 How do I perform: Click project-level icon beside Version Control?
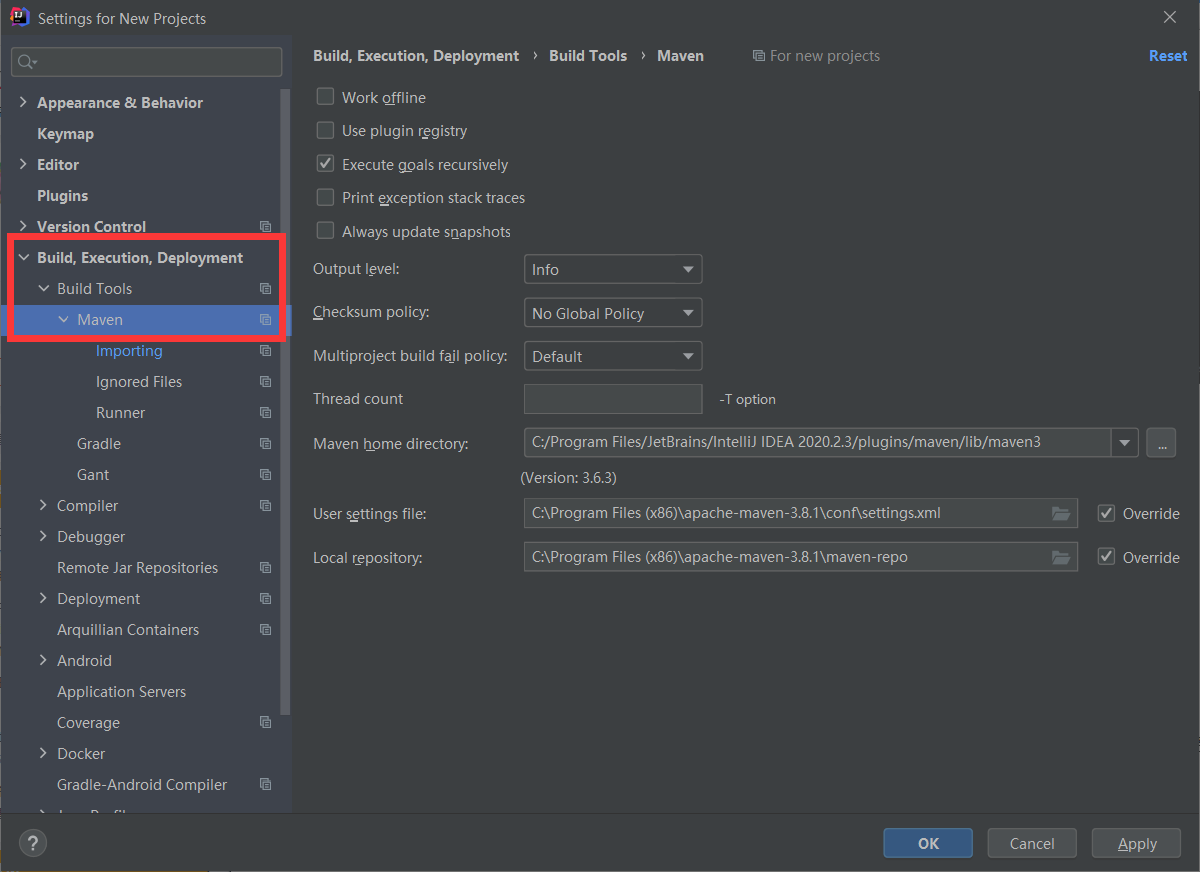265,227
